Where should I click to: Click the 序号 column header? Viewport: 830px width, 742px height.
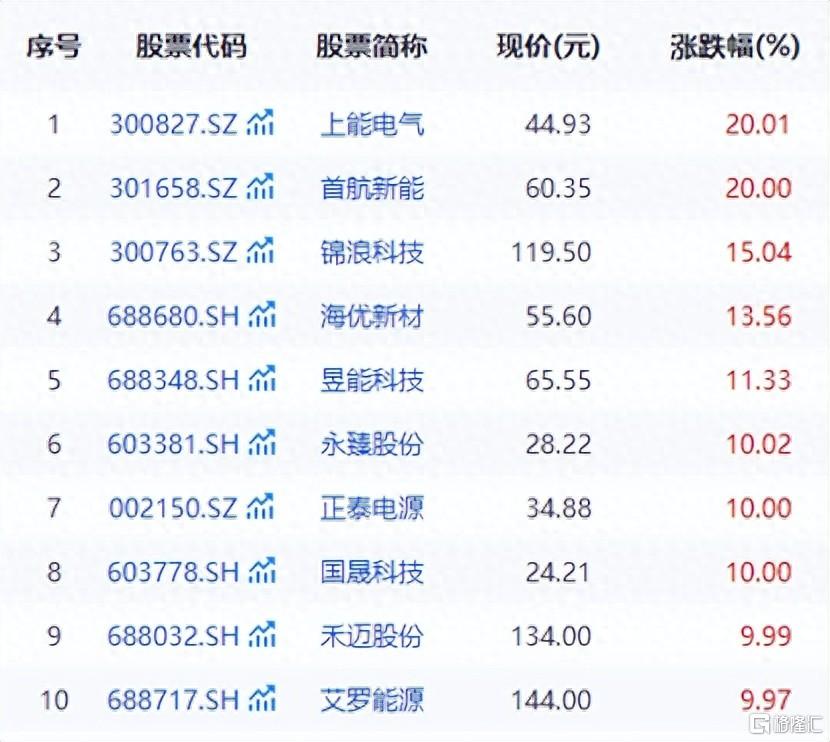[x=54, y=46]
